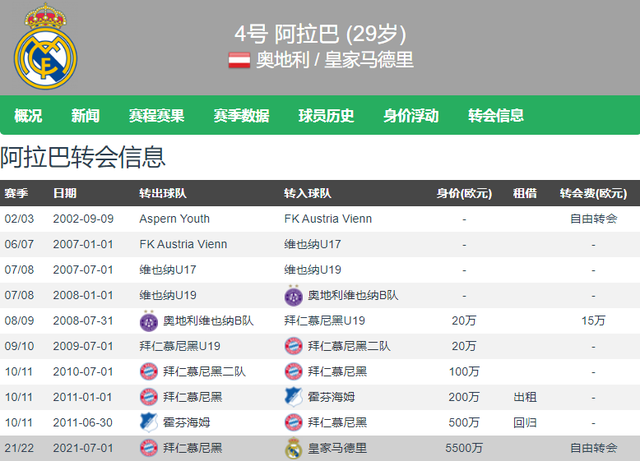Open the 赛程赛果 tab
The height and width of the screenshot is (461, 640).
[x=157, y=116]
